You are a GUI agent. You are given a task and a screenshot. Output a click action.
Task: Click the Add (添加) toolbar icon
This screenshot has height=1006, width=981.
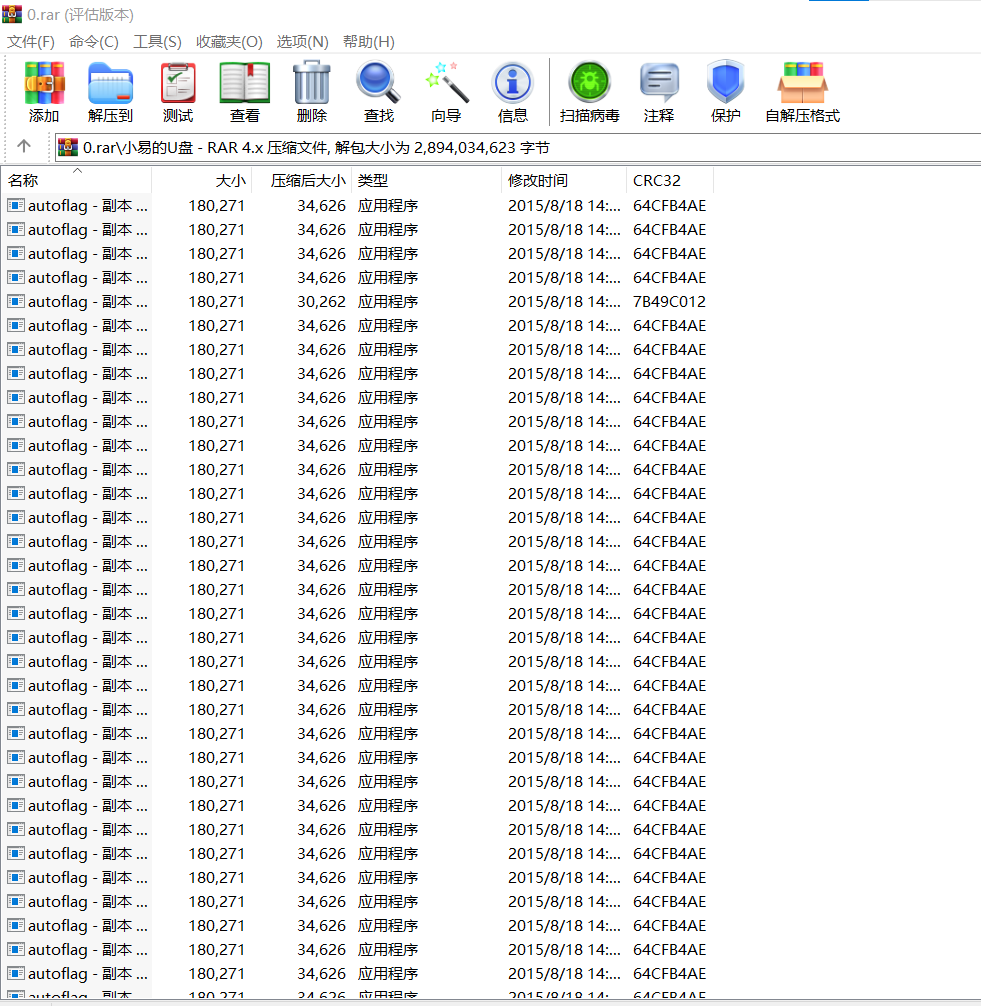tap(44, 91)
